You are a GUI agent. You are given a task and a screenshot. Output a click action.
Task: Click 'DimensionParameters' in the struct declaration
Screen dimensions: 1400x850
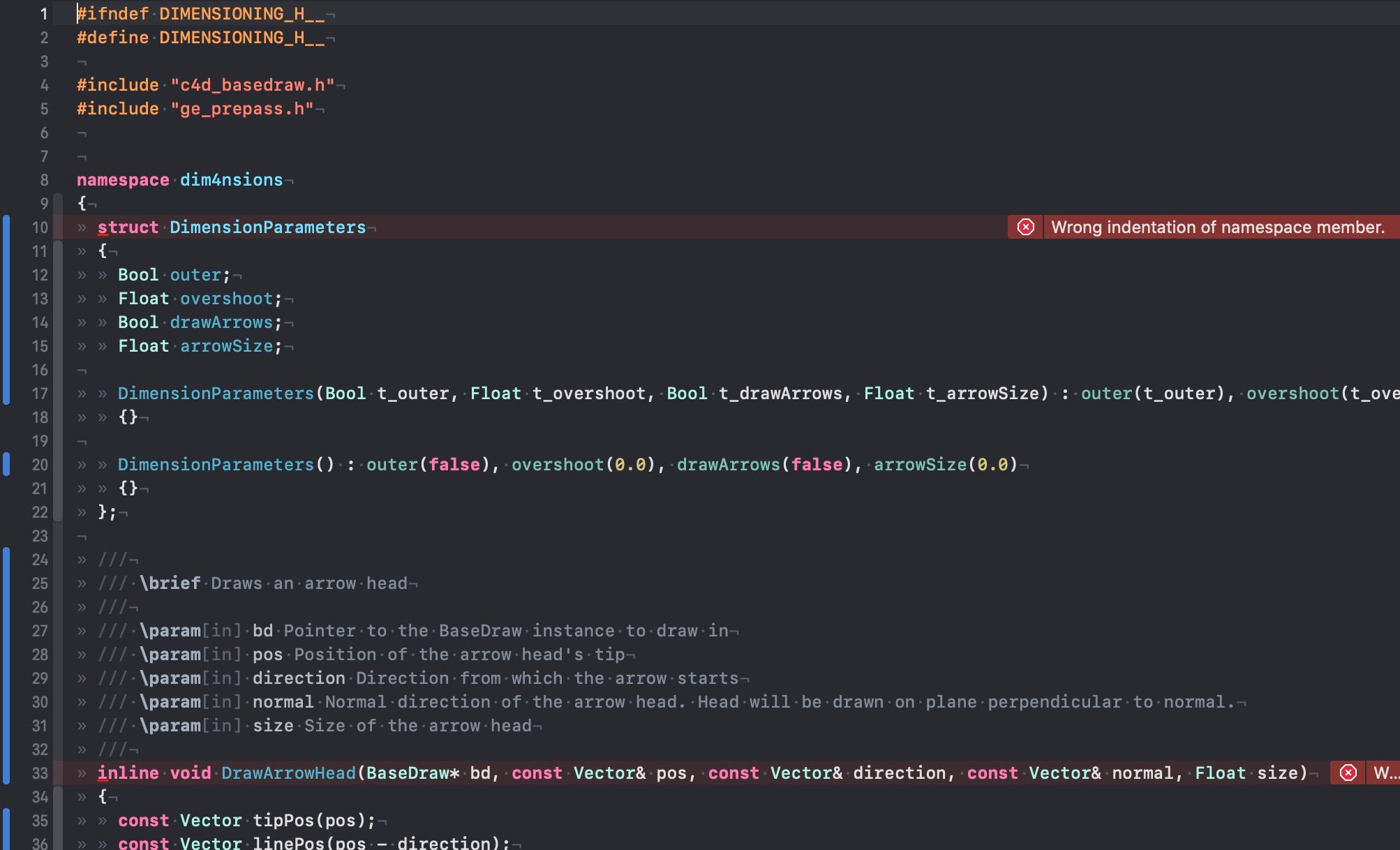coord(267,228)
